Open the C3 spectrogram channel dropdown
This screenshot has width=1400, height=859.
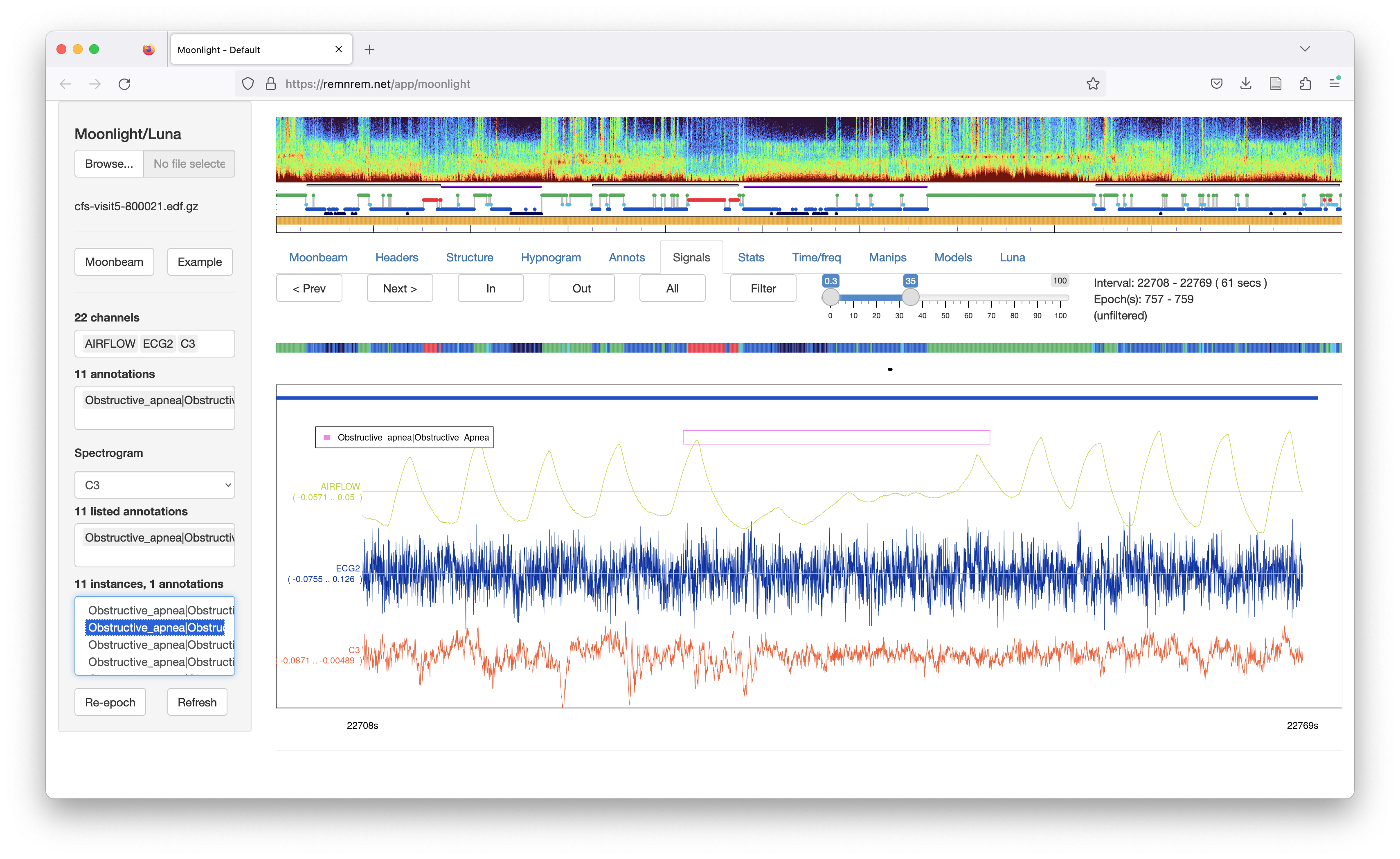155,485
